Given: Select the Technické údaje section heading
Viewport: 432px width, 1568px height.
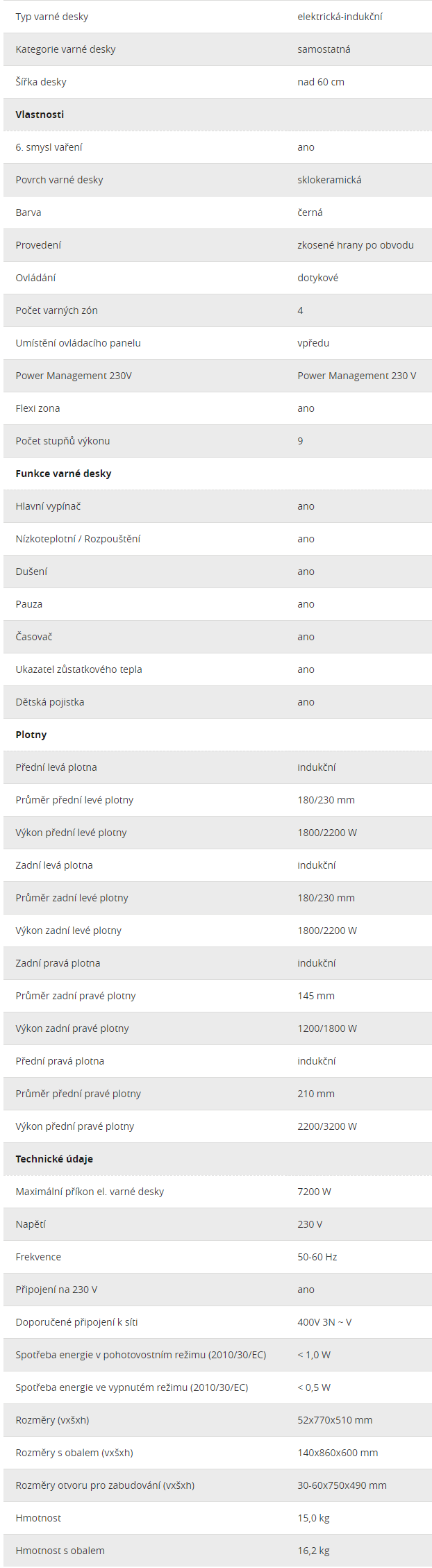Looking at the screenshot, I should coord(54,1159).
